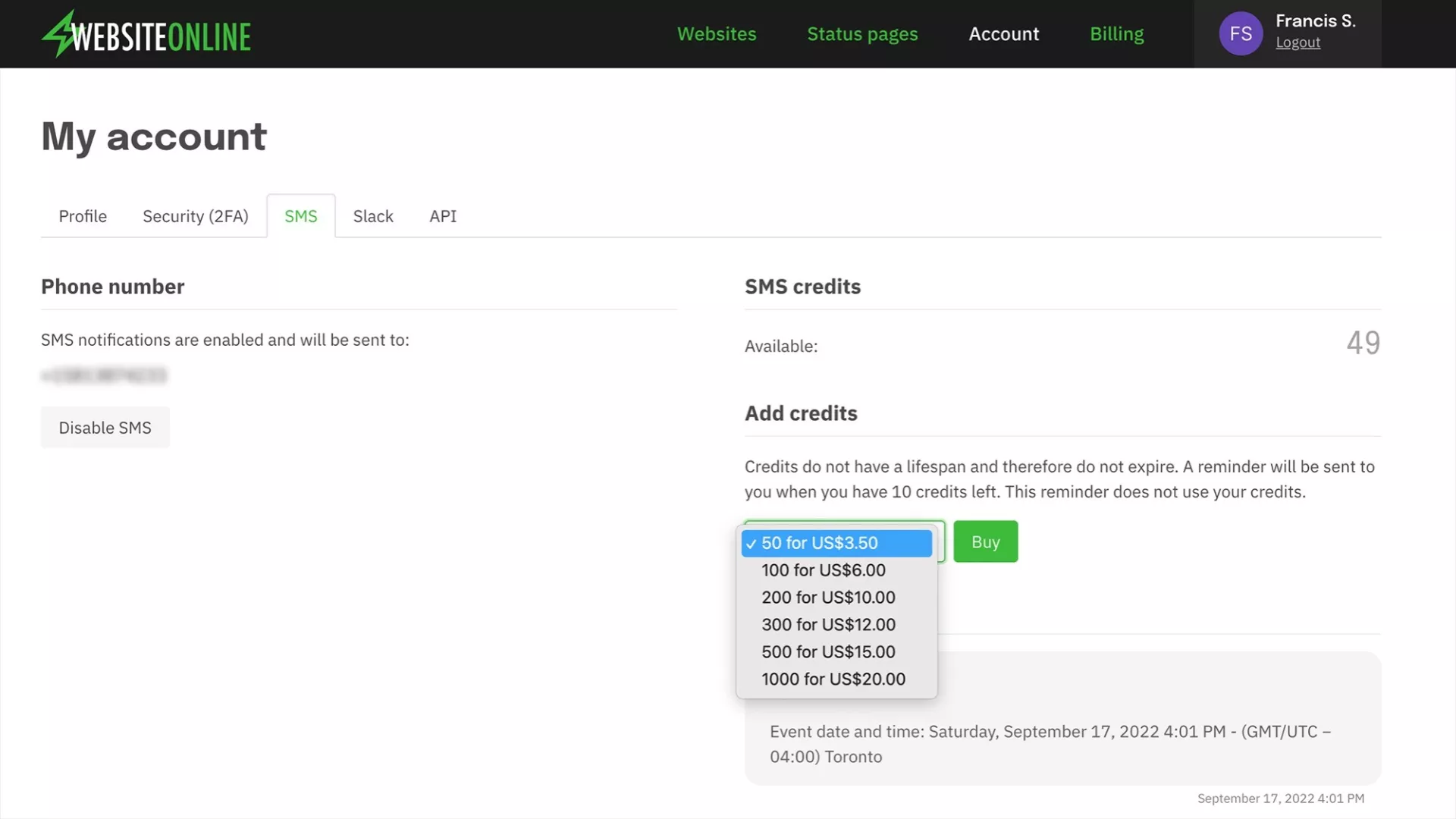Click the Logout link
The image size is (1456, 819).
pyautogui.click(x=1298, y=43)
